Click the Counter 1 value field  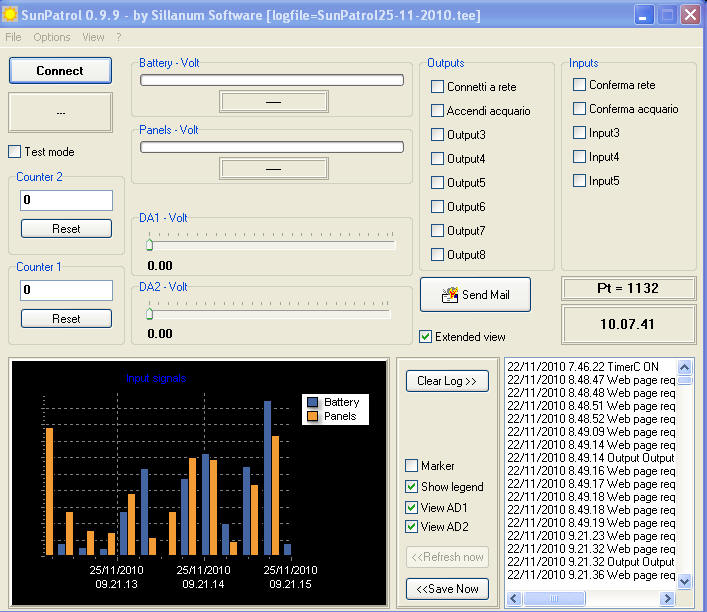tap(66, 290)
